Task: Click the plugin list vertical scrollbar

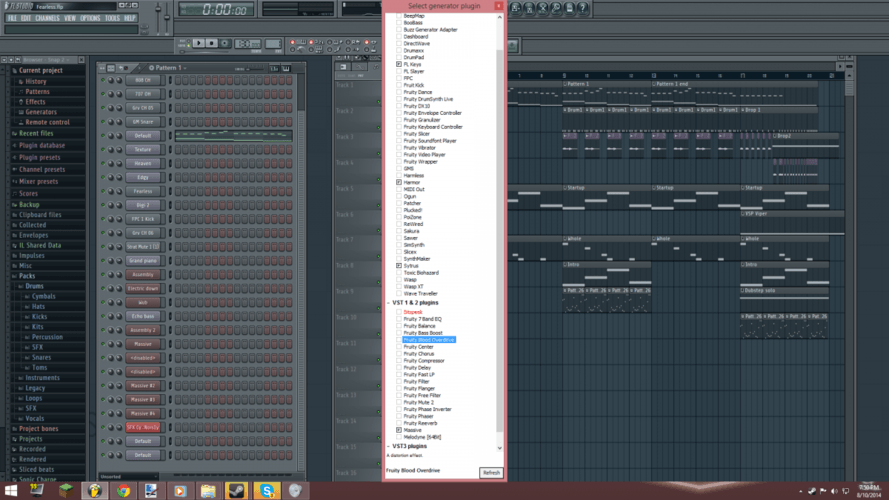Action: 500,200
